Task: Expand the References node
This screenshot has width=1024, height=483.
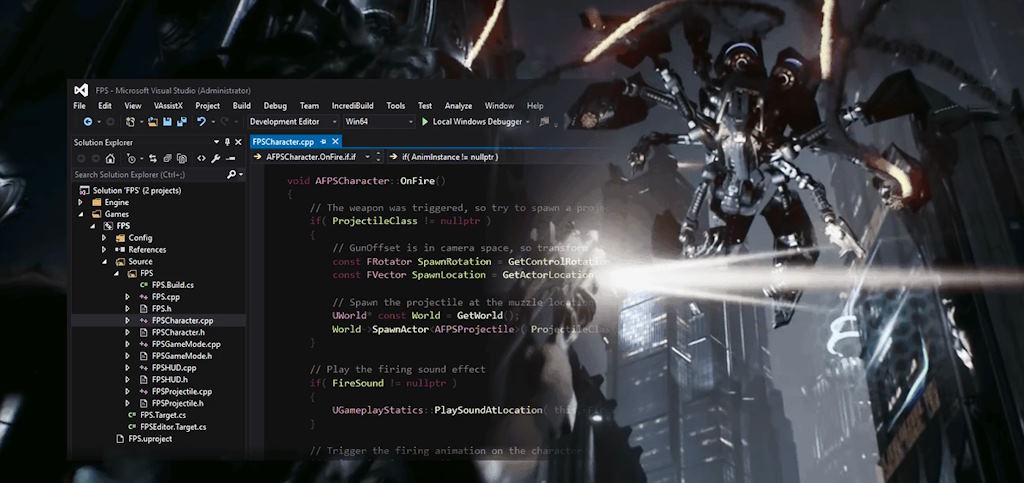Action: coord(104,249)
